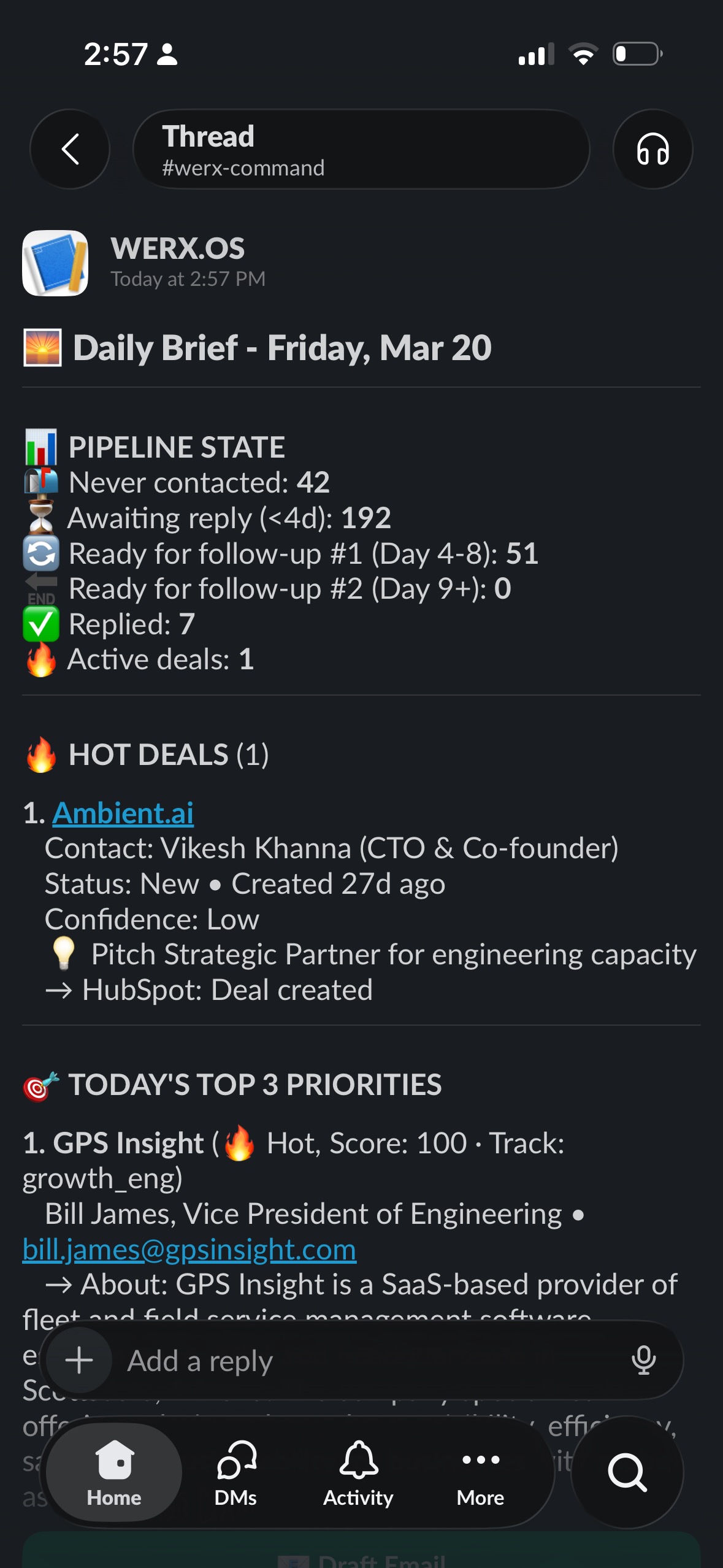723x1568 pixels.
Task: Tap the Top 3 Priorities dart emoji
Action: (41, 1085)
